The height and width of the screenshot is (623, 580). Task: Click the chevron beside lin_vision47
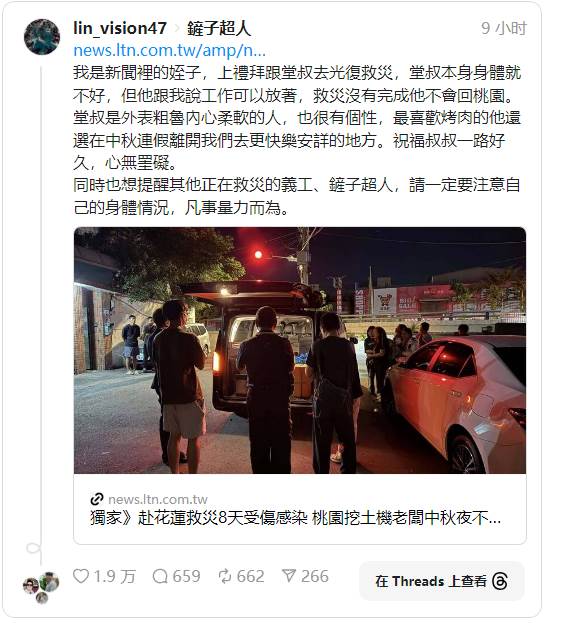pos(177,29)
